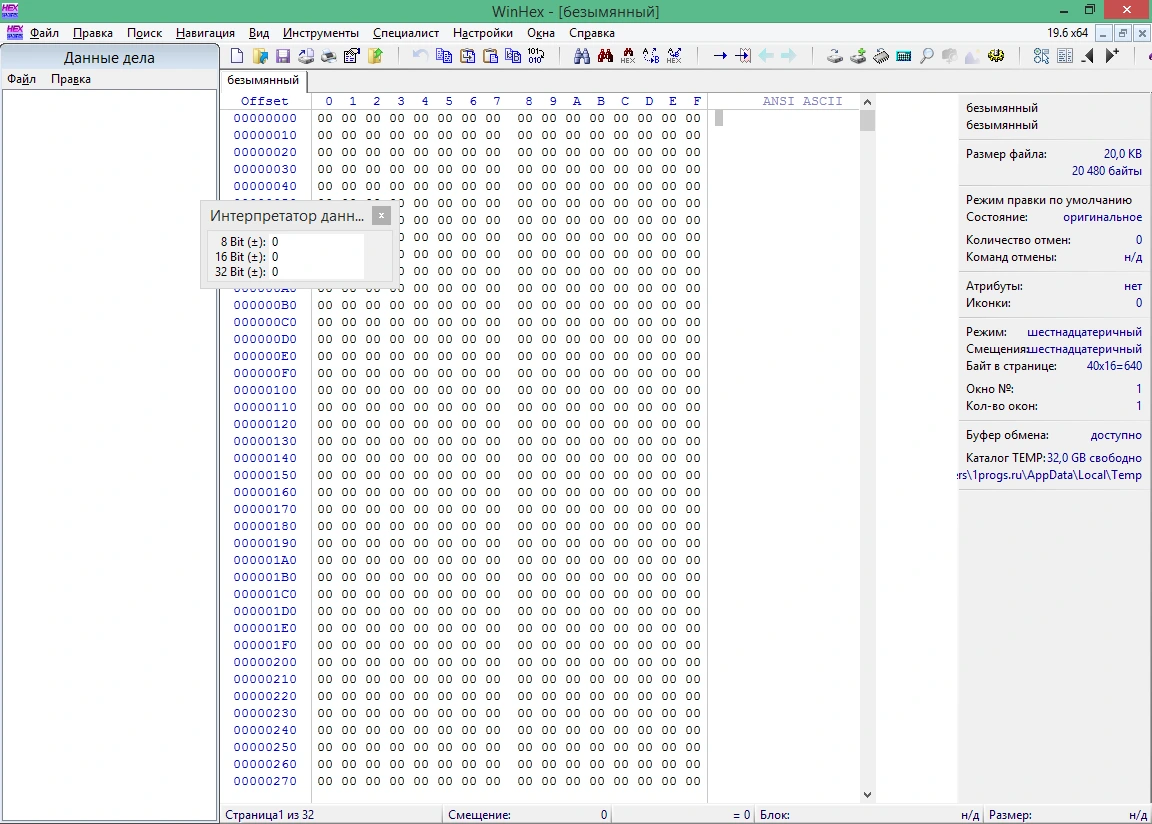Click the data interpreter options toolbar icon
Viewport: 1152px width, 824px height.
[1041, 56]
